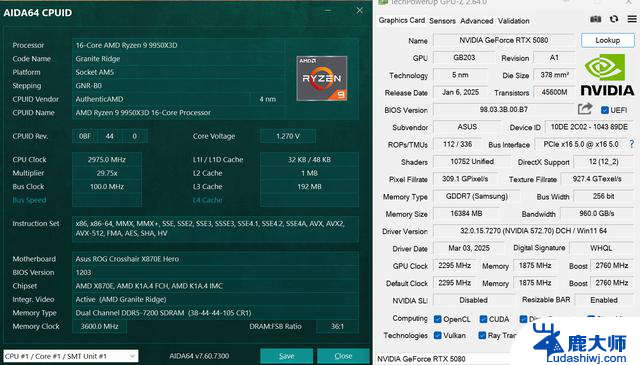Click the 4 nm process value

267,99
